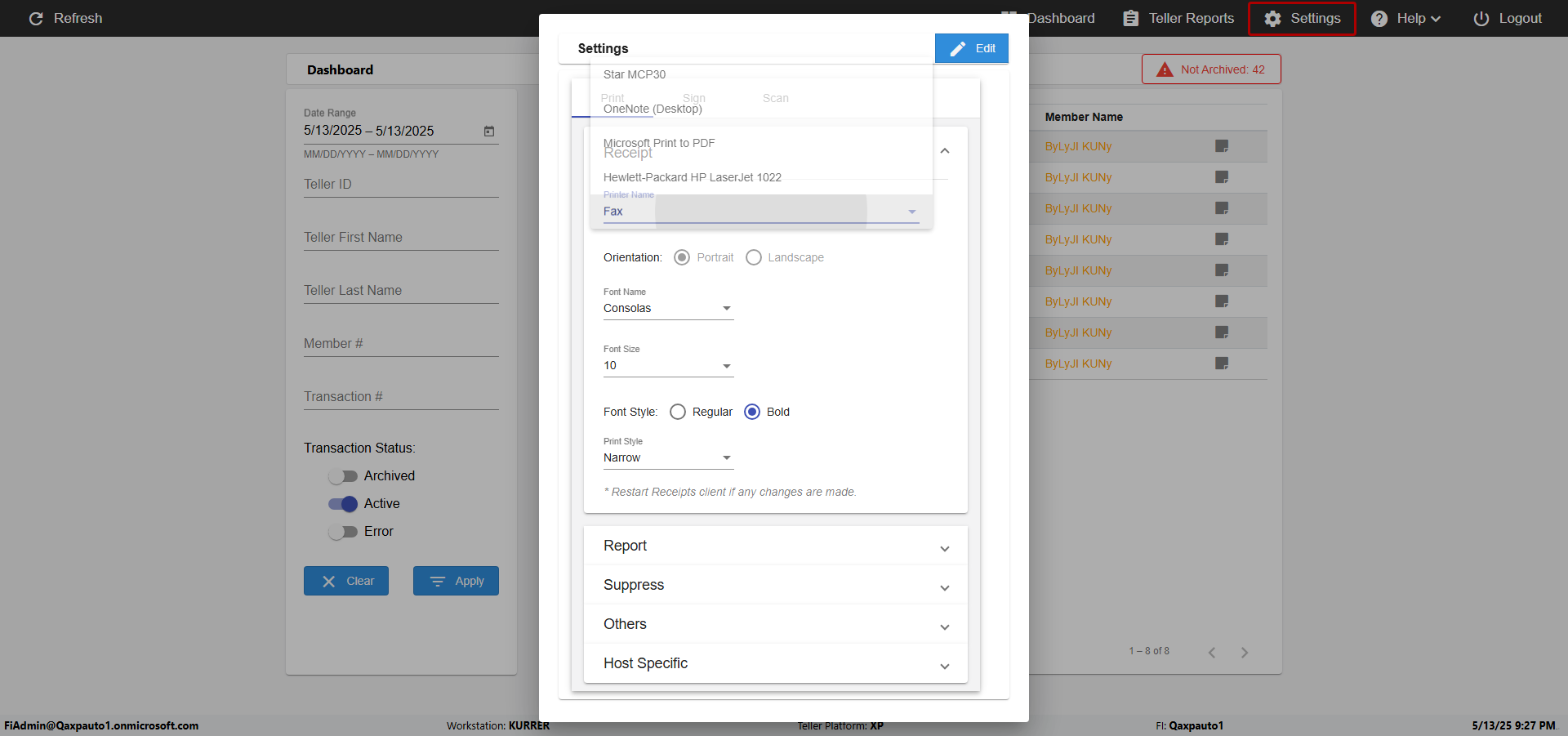Click the Not Archived: 42 warning button
The image size is (1568, 736).
point(1211,69)
